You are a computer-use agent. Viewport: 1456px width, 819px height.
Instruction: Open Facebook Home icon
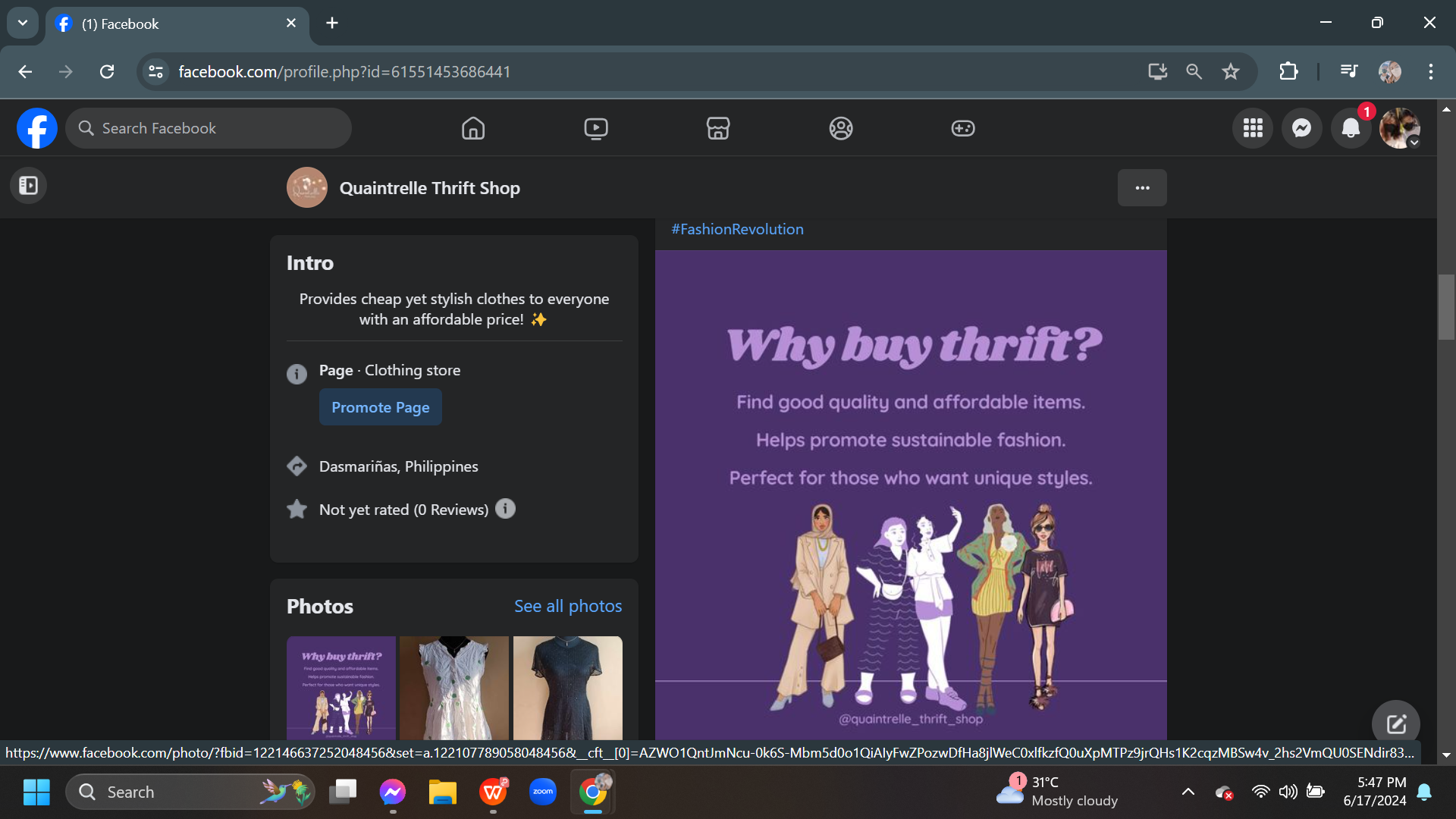473,128
